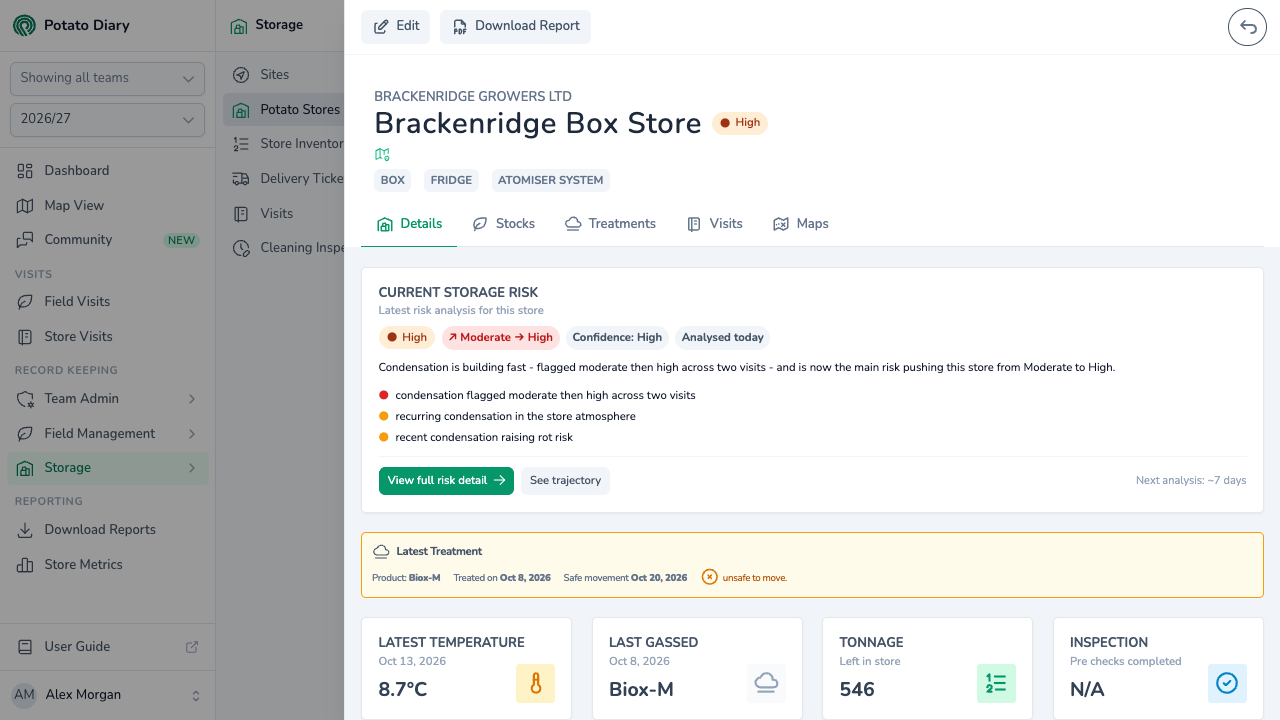Open Cleaning Inspections in Storage submenu

(x=283, y=248)
